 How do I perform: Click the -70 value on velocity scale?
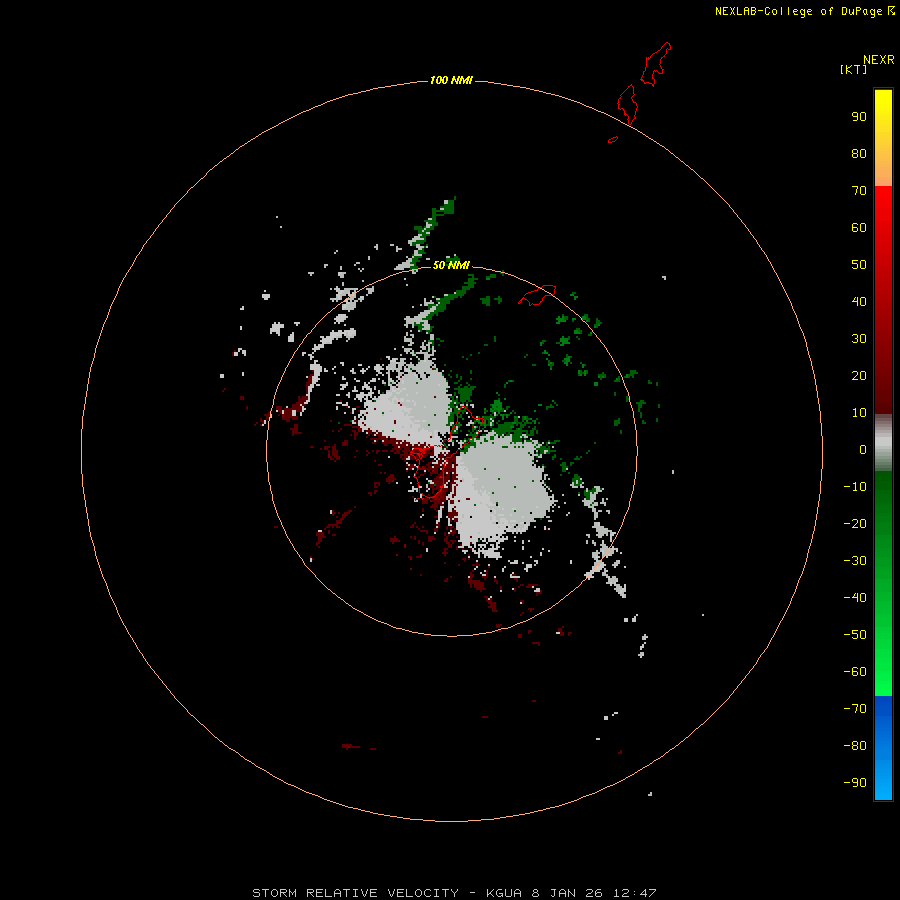(x=855, y=708)
